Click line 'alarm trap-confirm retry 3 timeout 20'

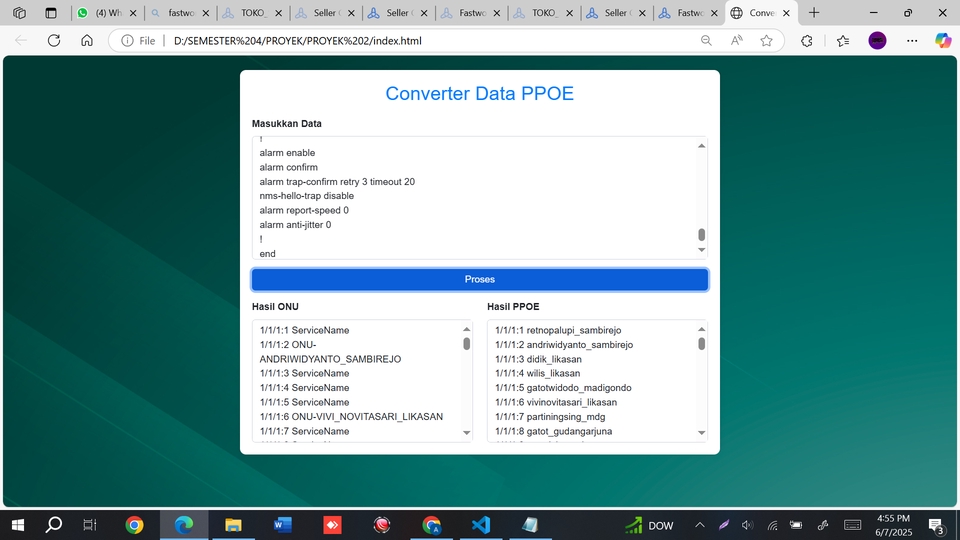click(337, 182)
